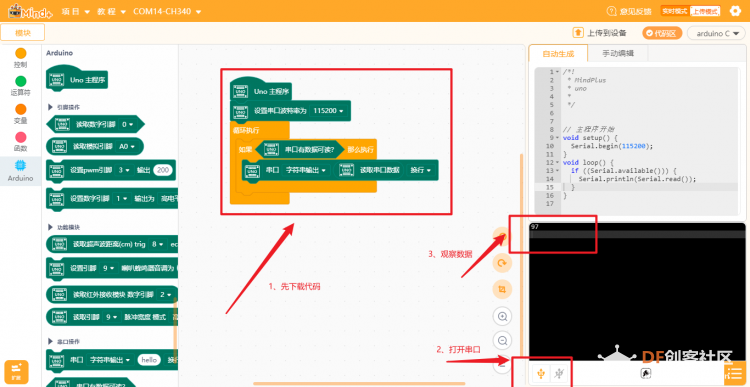The image size is (750, 387).
Task: Collapse the 引脚操作 section
Action: click(x=50, y=107)
